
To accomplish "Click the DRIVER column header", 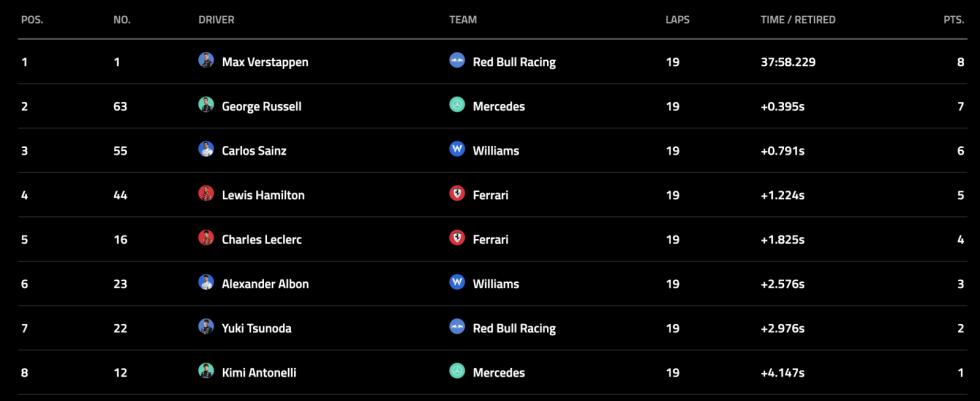I will click(216, 20).
